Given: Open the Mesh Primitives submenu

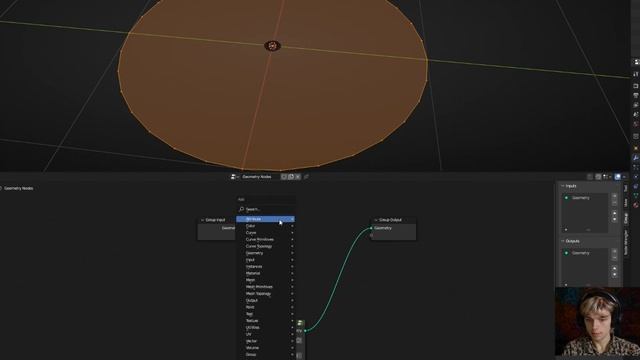Looking at the screenshot, I should 265,287.
